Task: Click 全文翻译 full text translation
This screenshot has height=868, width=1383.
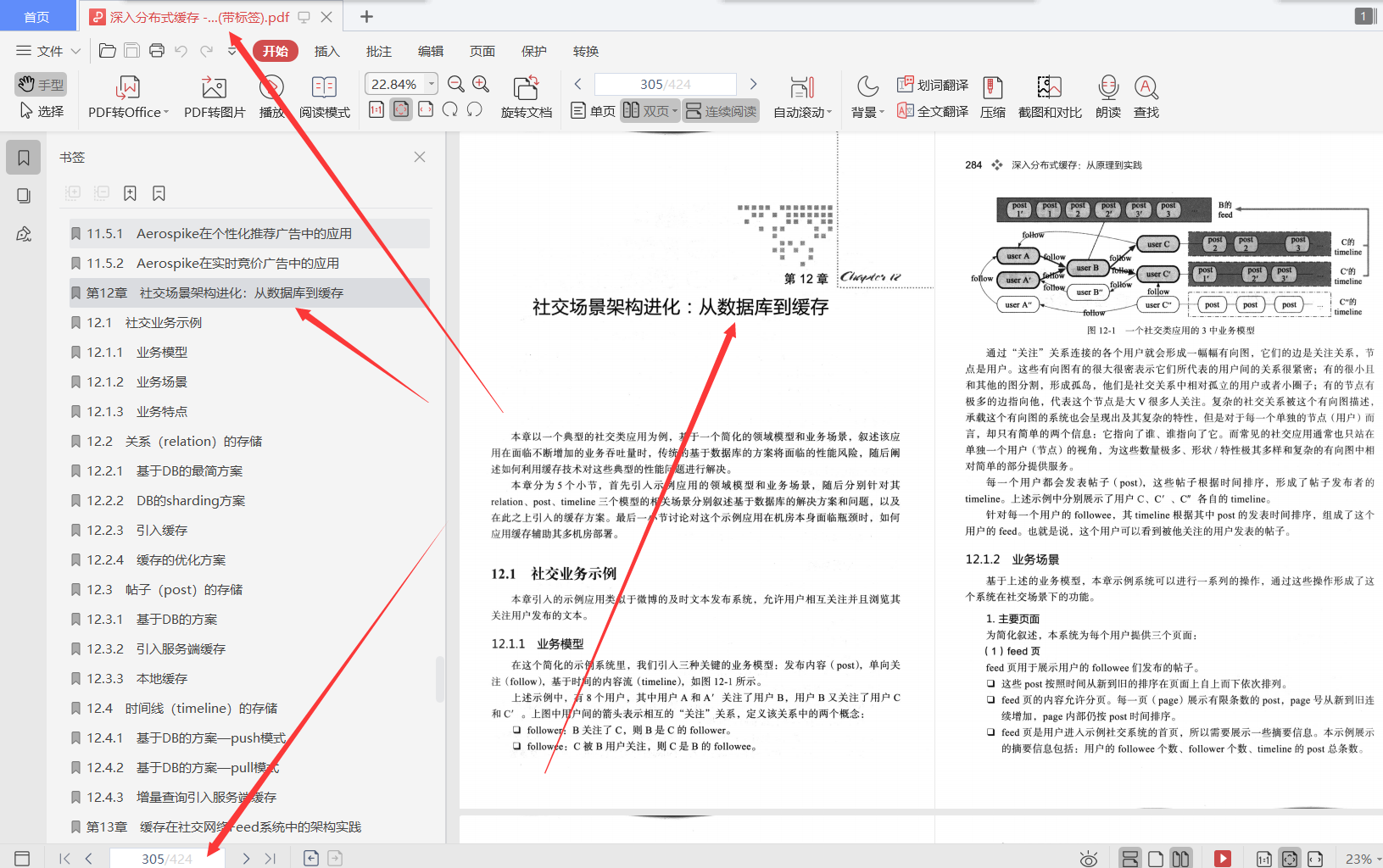Action: click(x=933, y=111)
